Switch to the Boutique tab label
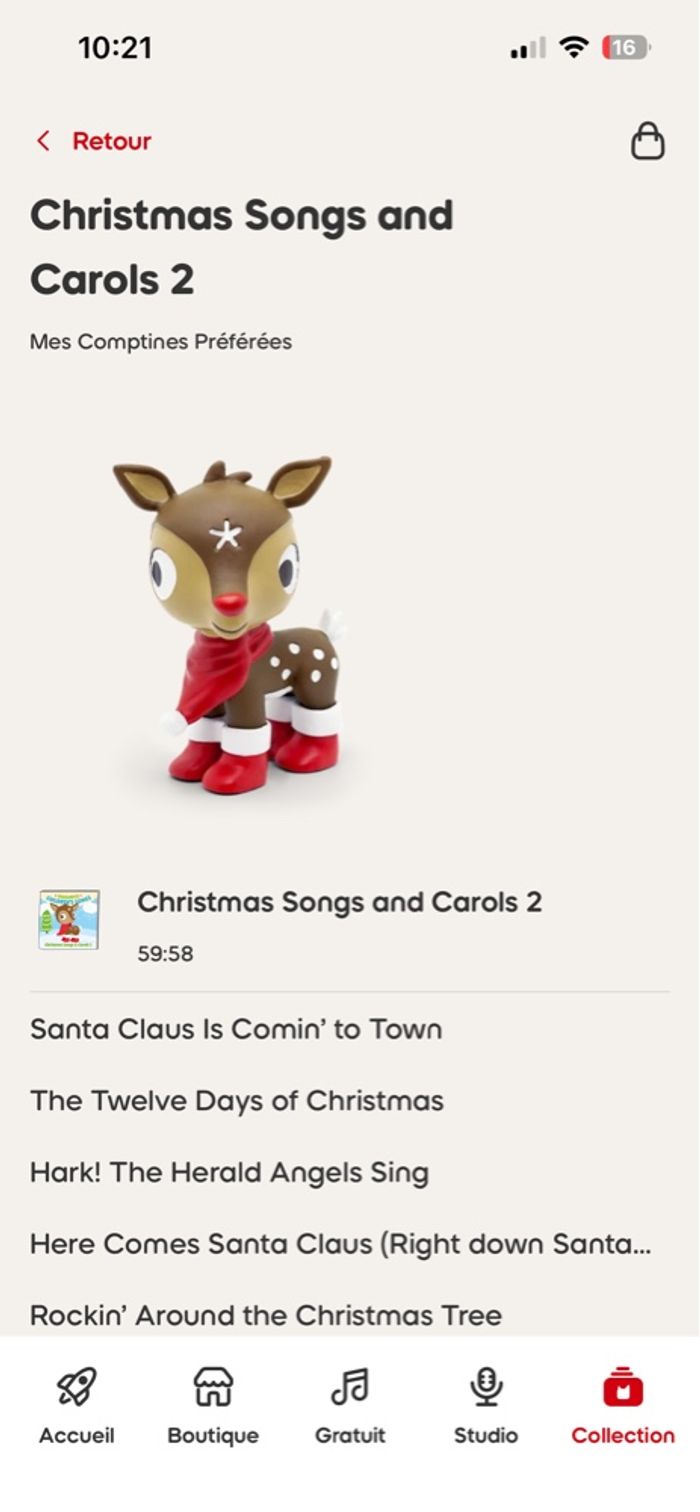Screen dimensions: 700x1512 tap(213, 1435)
